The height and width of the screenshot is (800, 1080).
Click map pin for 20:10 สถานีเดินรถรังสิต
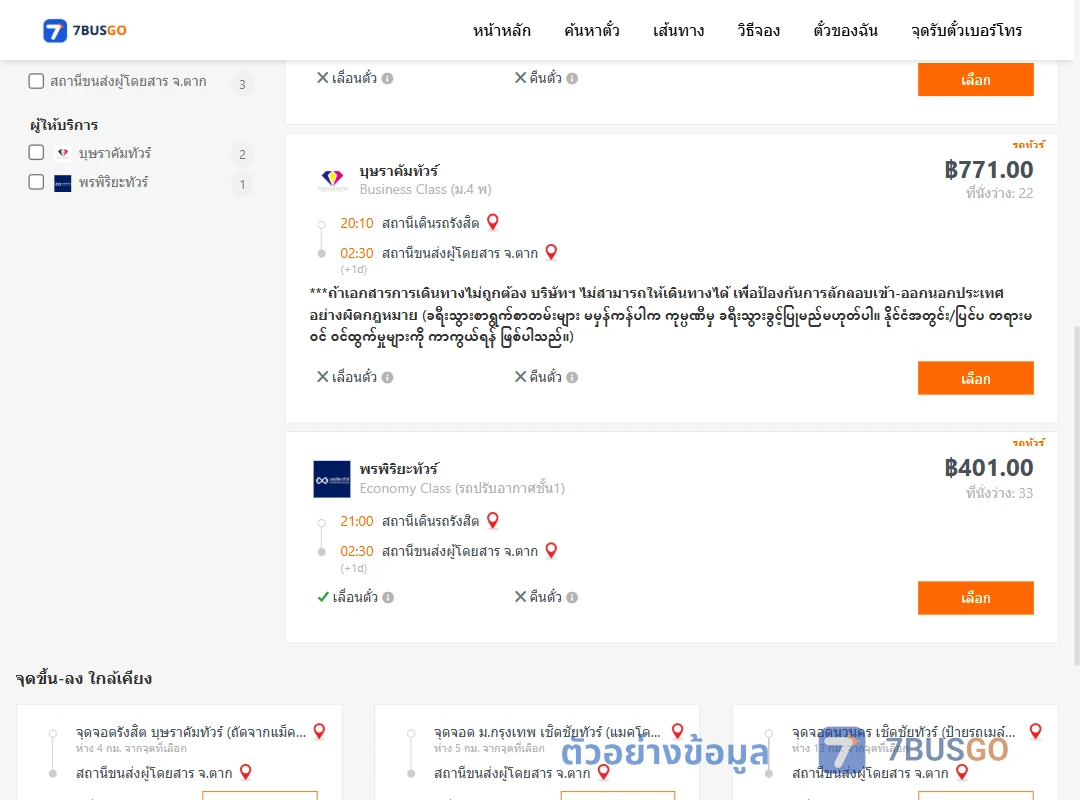tap(492, 222)
